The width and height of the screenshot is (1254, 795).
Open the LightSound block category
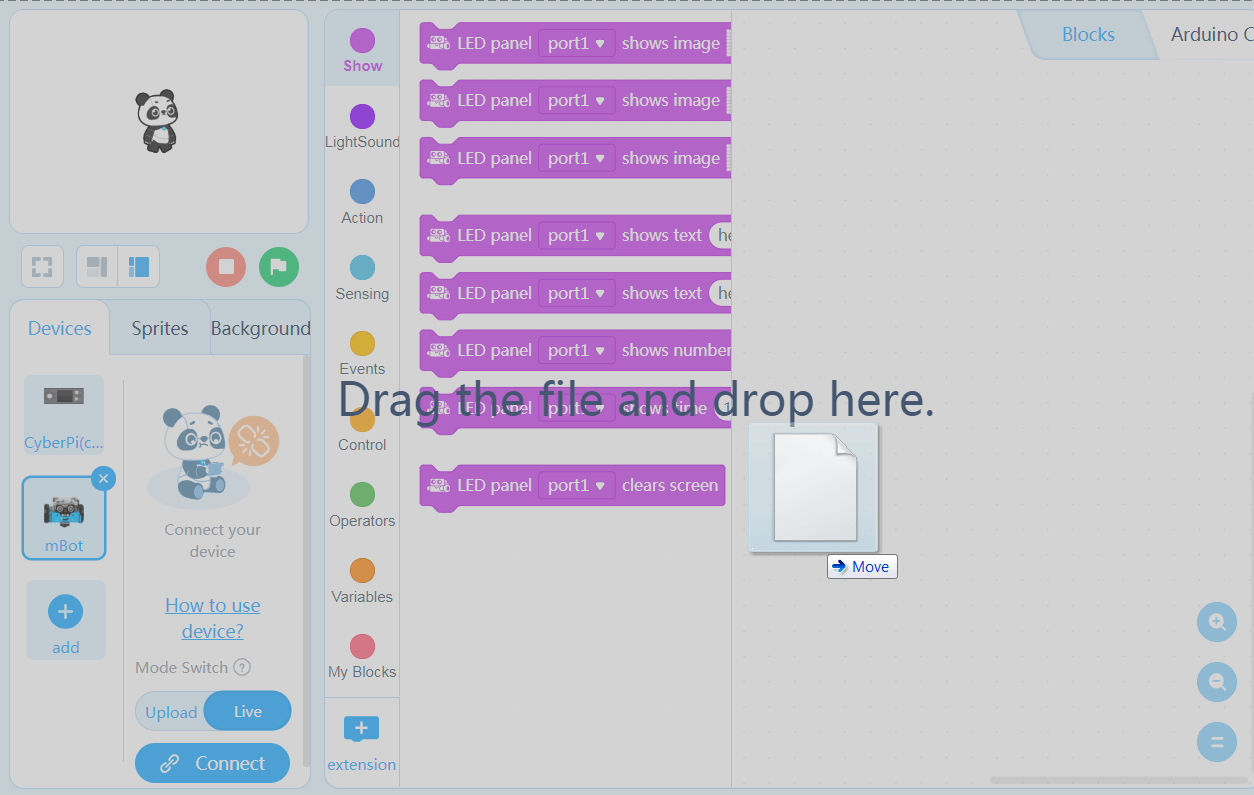(361, 125)
